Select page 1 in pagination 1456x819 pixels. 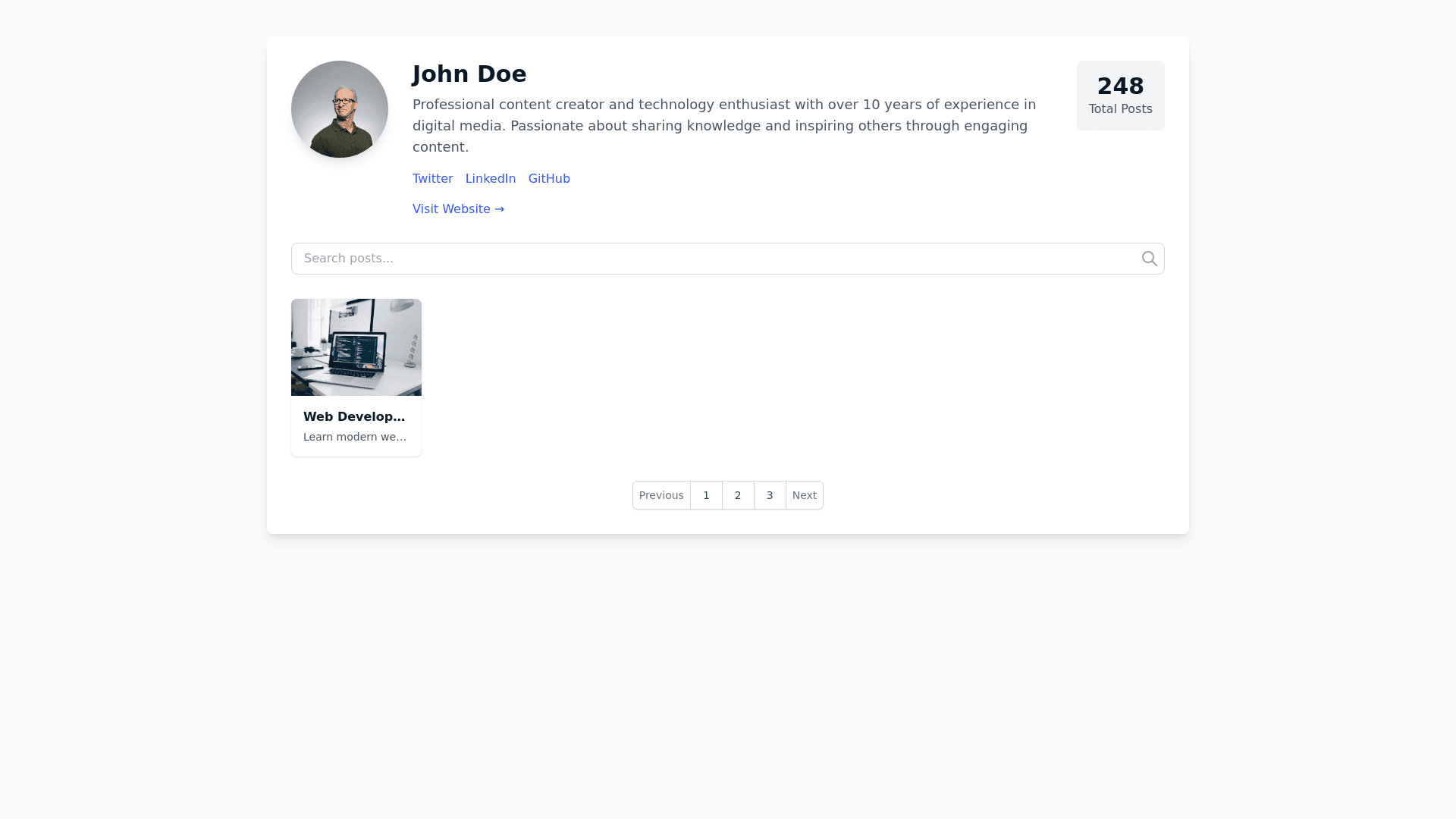706,494
